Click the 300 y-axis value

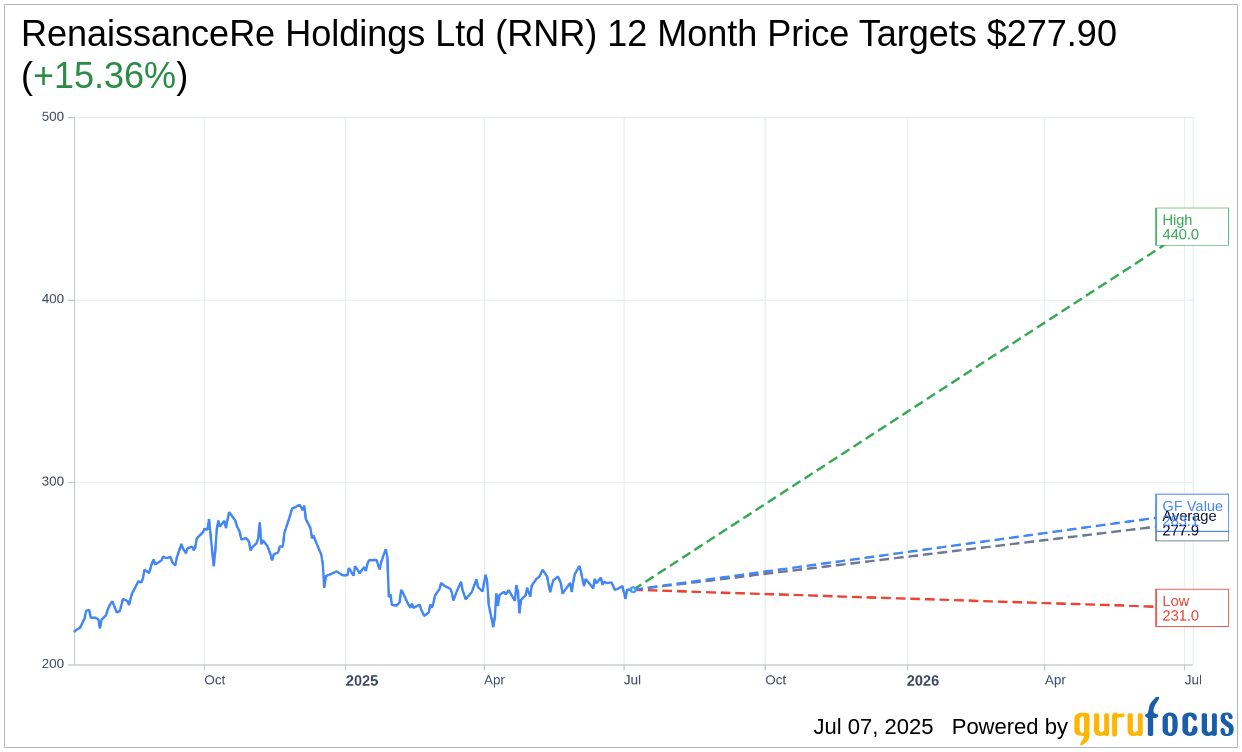click(53, 481)
